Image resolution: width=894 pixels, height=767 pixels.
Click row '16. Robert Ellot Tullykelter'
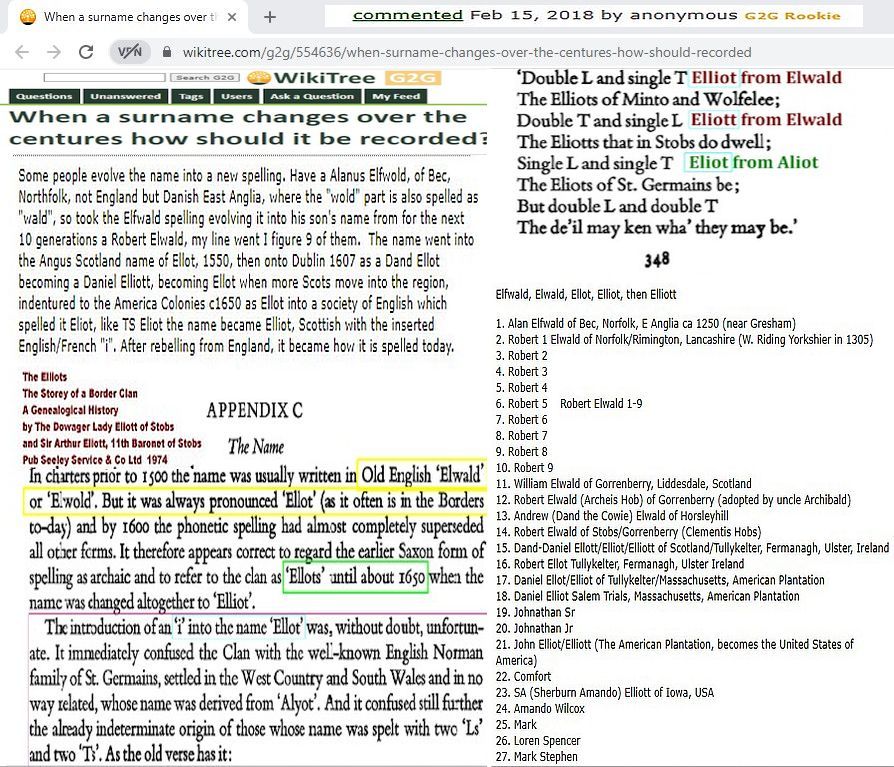(620, 564)
